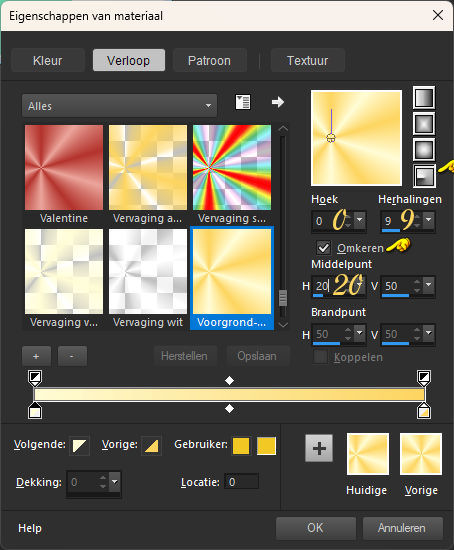This screenshot has width=454, height=550.
Task: Click the bottom-right color stop marker
Action: point(424,411)
